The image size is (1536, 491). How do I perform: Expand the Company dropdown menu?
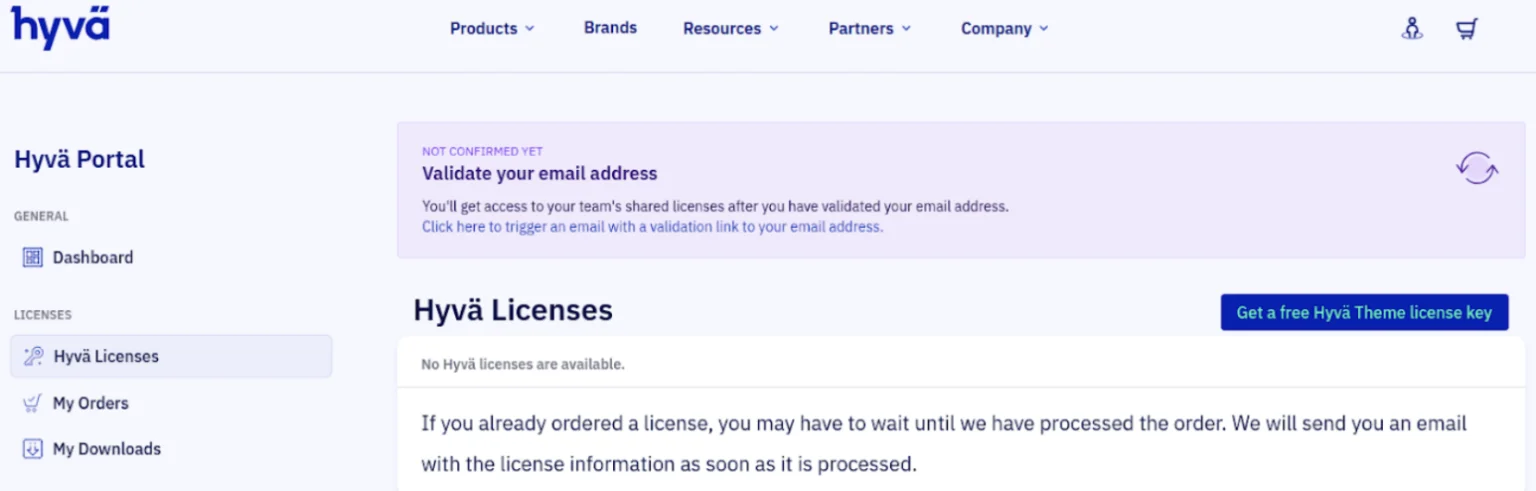point(1005,29)
